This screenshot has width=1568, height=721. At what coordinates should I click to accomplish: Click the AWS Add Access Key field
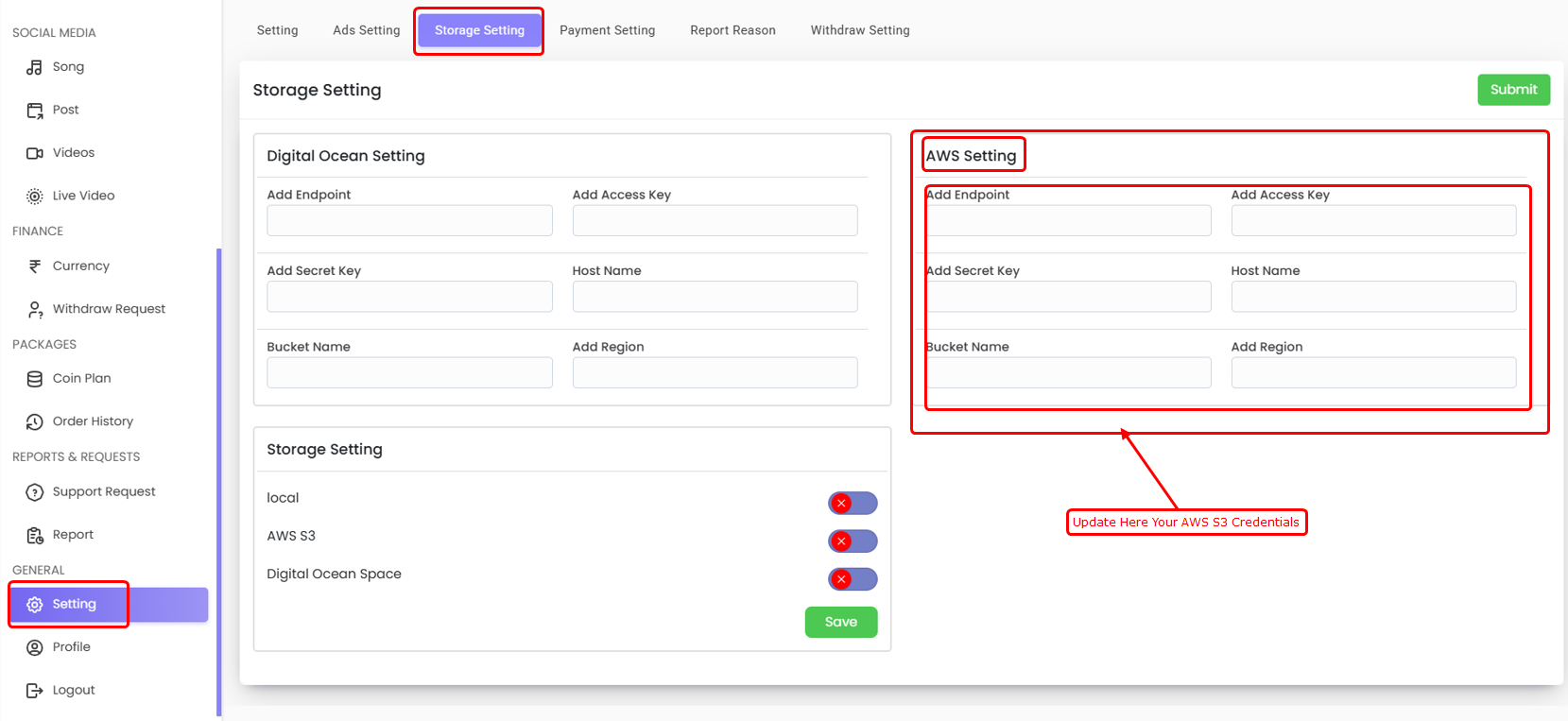click(x=1372, y=221)
